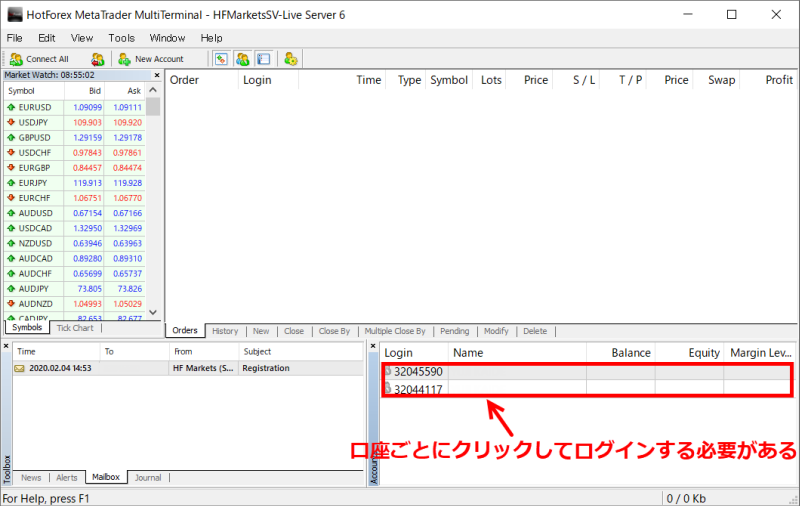Viewport: 800px width, 506px height.
Task: Open the Tools menu
Action: click(121, 38)
